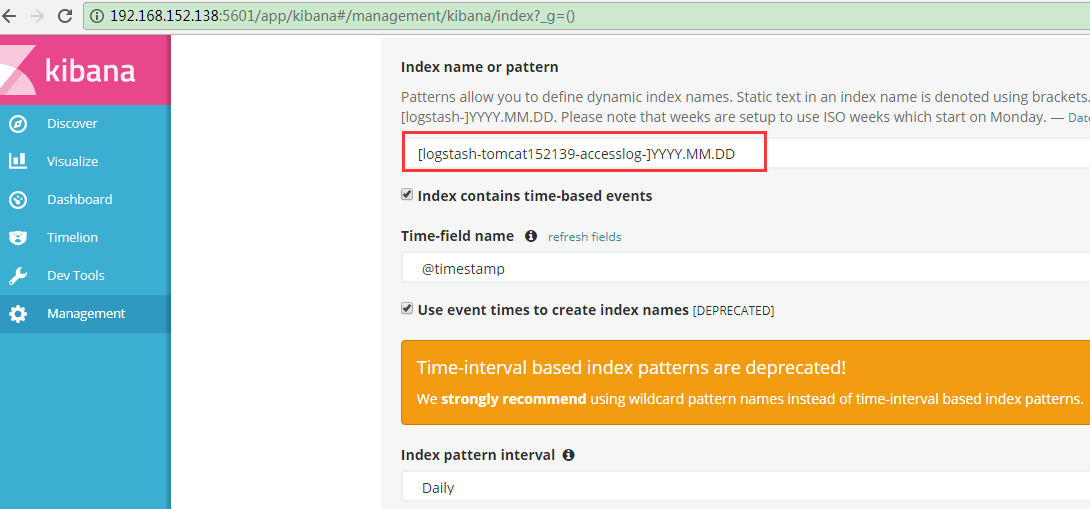Open the Index pattern interval Daily dropdown
This screenshot has height=509, width=1090.
(745, 487)
